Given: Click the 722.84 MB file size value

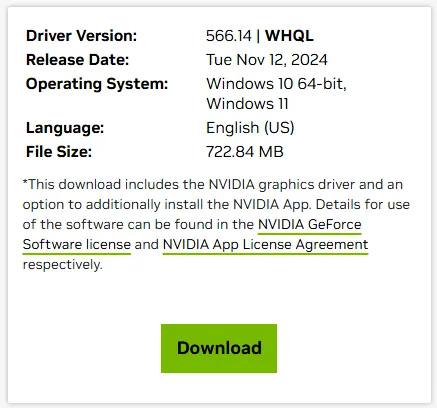Looking at the screenshot, I should pos(245,152).
